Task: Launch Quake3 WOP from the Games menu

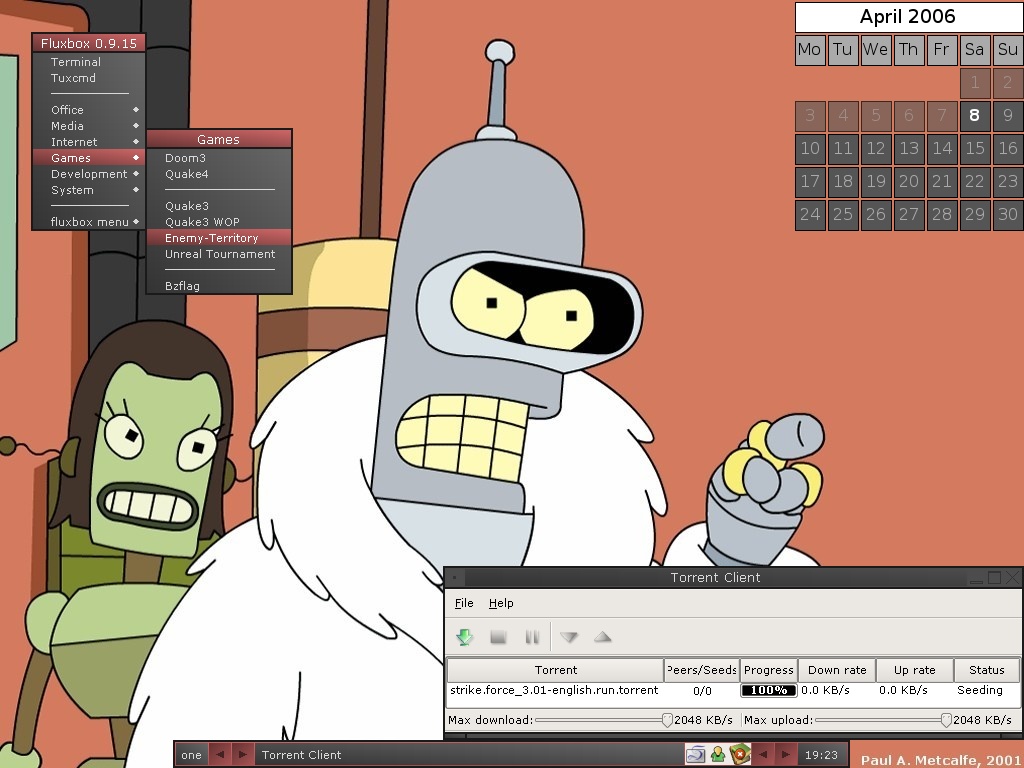Action: (x=219, y=222)
